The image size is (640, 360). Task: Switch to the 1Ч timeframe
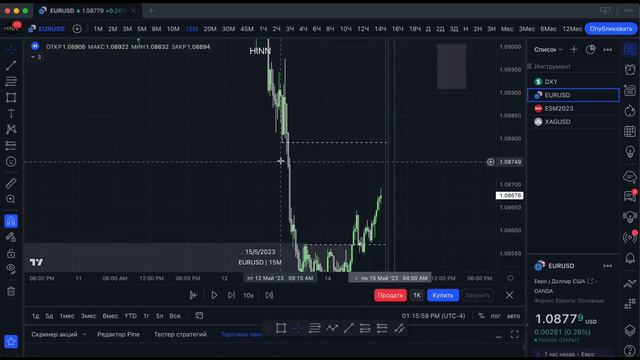coord(263,29)
